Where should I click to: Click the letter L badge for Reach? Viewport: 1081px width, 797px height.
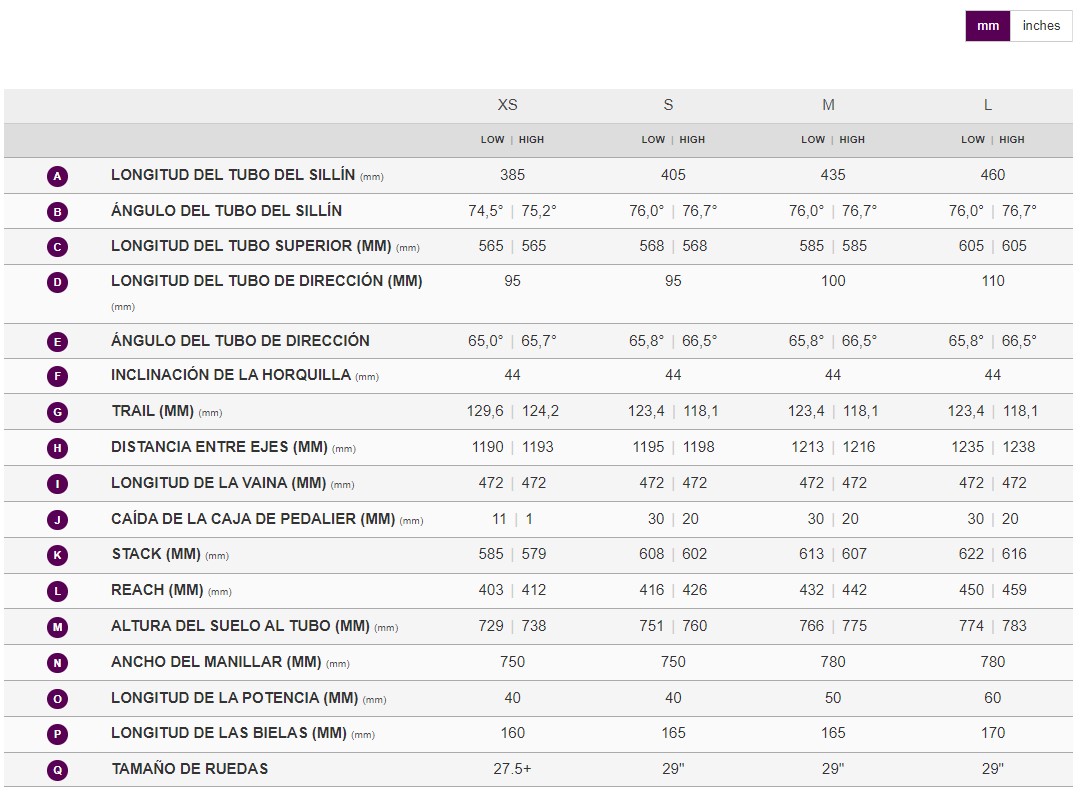pos(58,591)
